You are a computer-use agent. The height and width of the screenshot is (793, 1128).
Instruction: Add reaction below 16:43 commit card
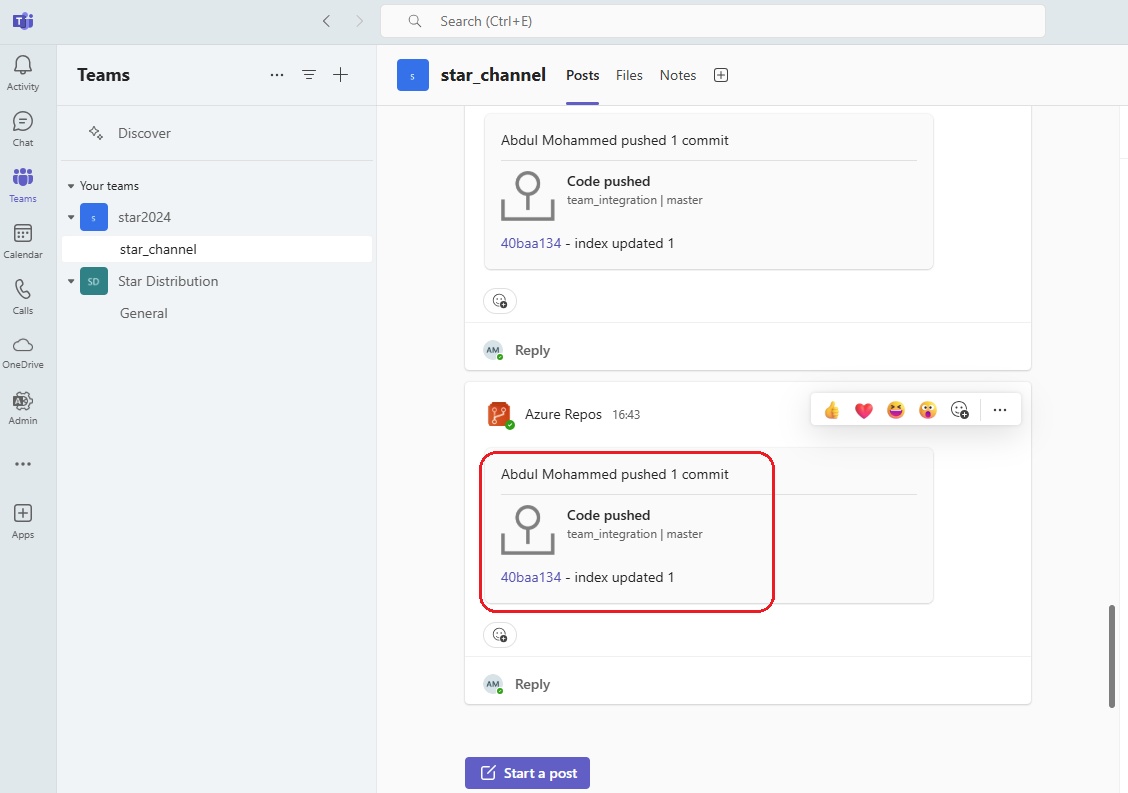[500, 635]
